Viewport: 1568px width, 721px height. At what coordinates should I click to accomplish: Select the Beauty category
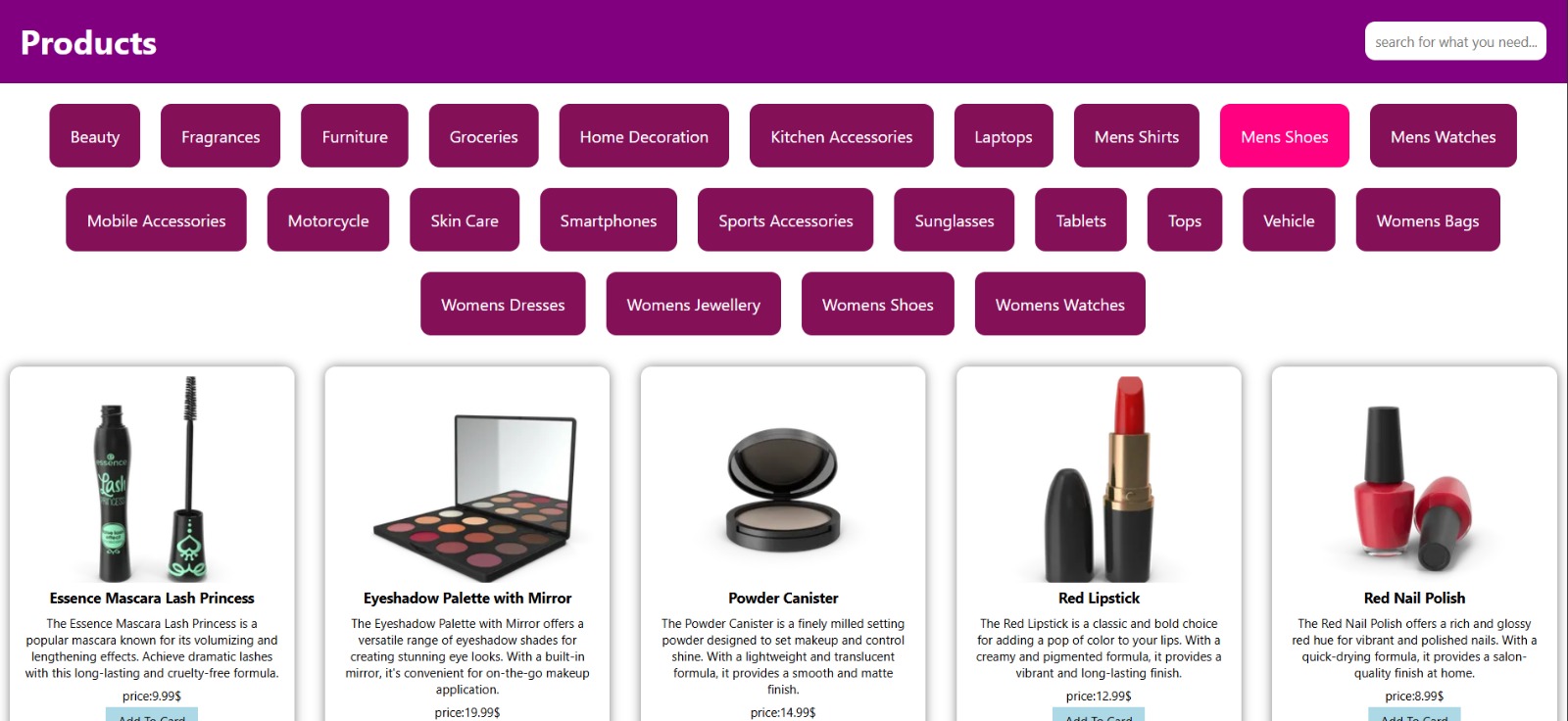point(94,136)
